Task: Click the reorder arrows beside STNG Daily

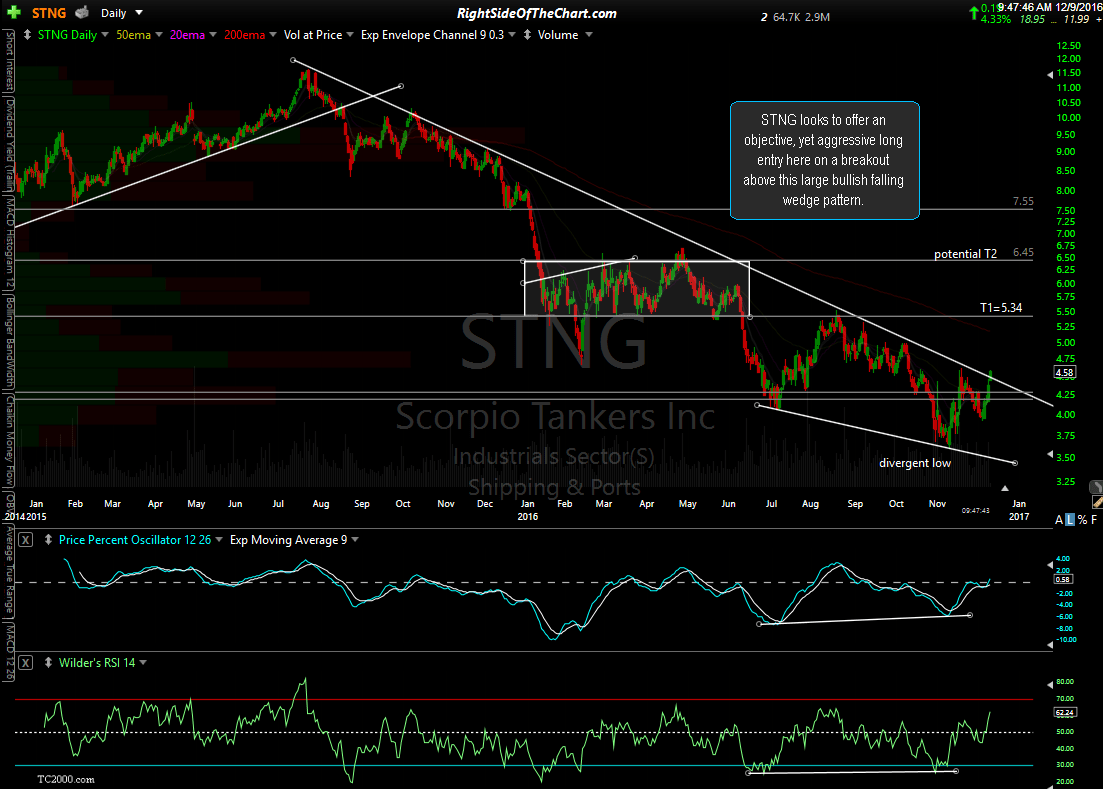Action: pyautogui.click(x=27, y=34)
